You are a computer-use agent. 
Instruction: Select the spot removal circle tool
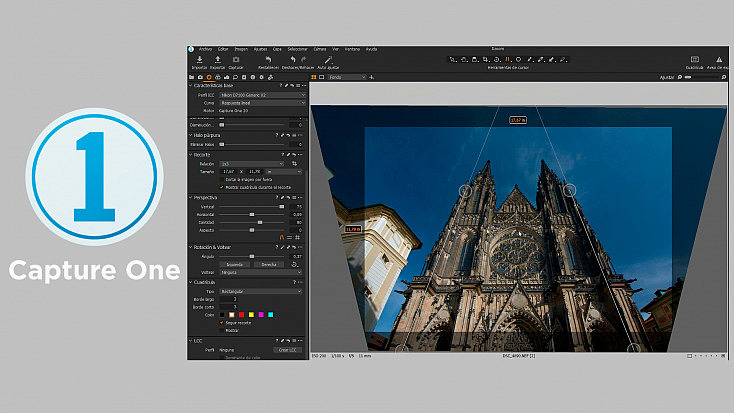(518, 59)
